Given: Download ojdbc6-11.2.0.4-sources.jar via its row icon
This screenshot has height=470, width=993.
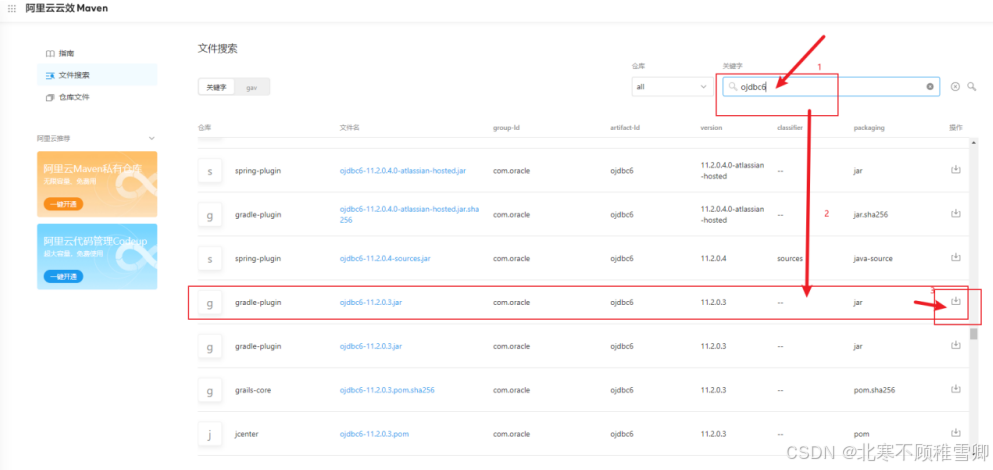Looking at the screenshot, I should click(x=956, y=257).
